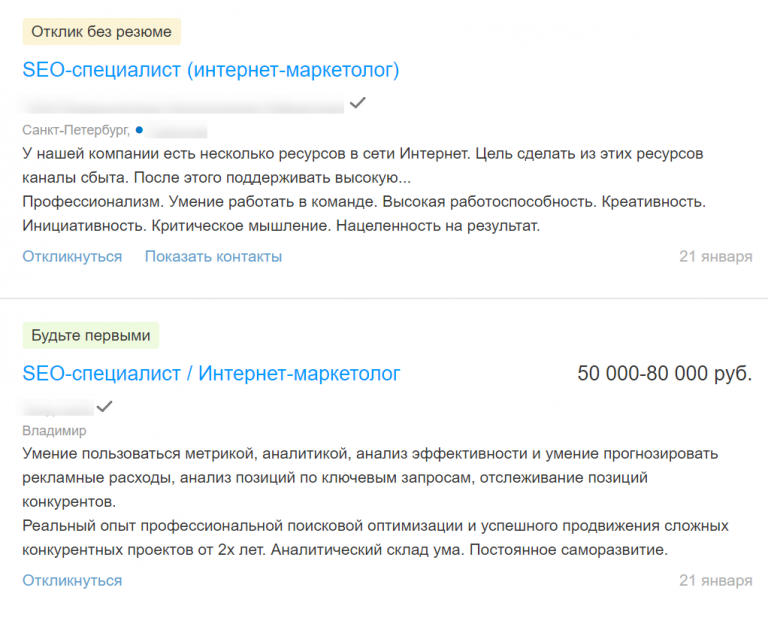Click the verified checkmark above Владимир
This screenshot has width=768, height=621.
(x=105, y=406)
